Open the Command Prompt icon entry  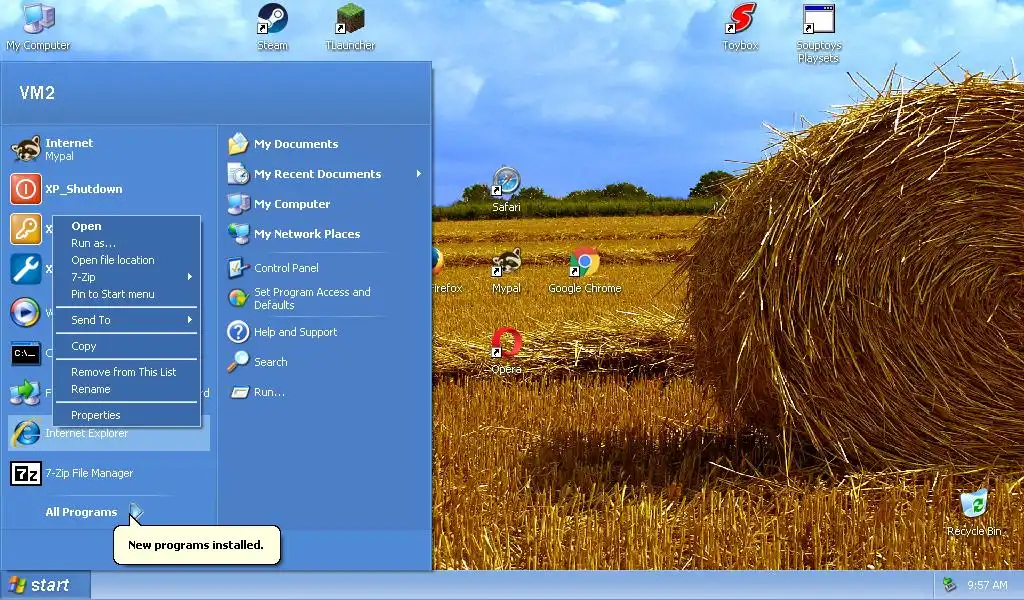click(25, 353)
